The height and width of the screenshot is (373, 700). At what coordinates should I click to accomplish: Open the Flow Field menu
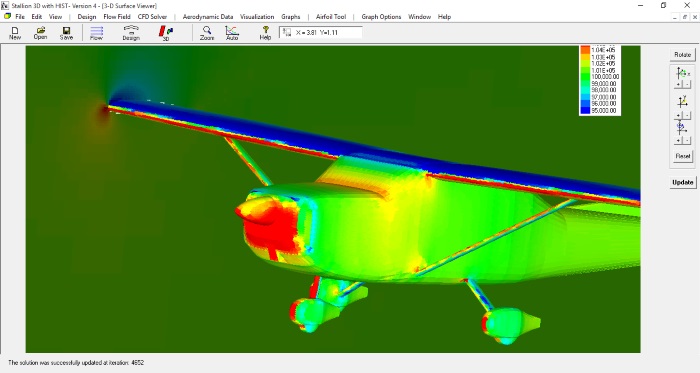tap(117, 17)
